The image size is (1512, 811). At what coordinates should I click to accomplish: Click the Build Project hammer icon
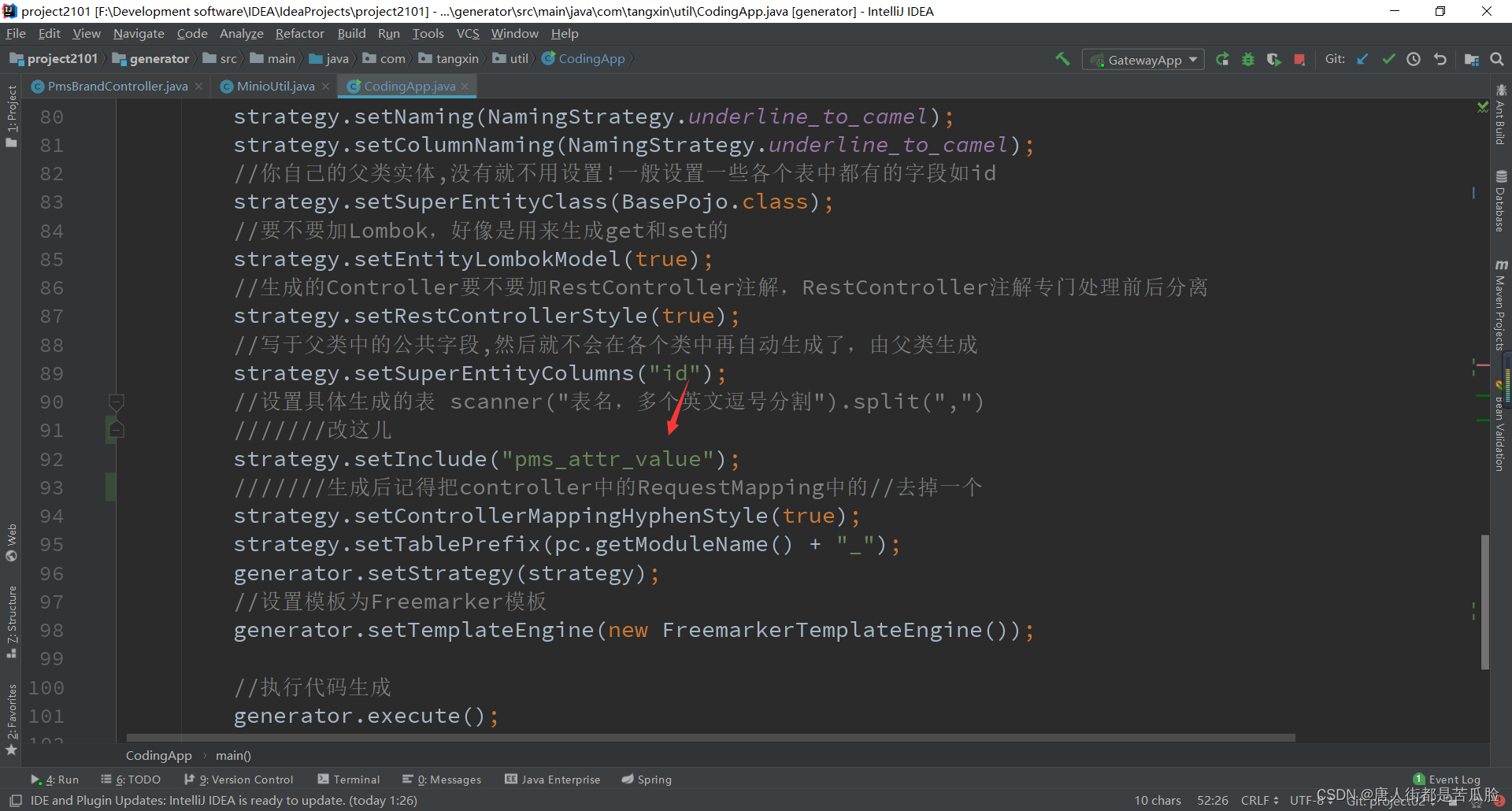pos(1062,59)
